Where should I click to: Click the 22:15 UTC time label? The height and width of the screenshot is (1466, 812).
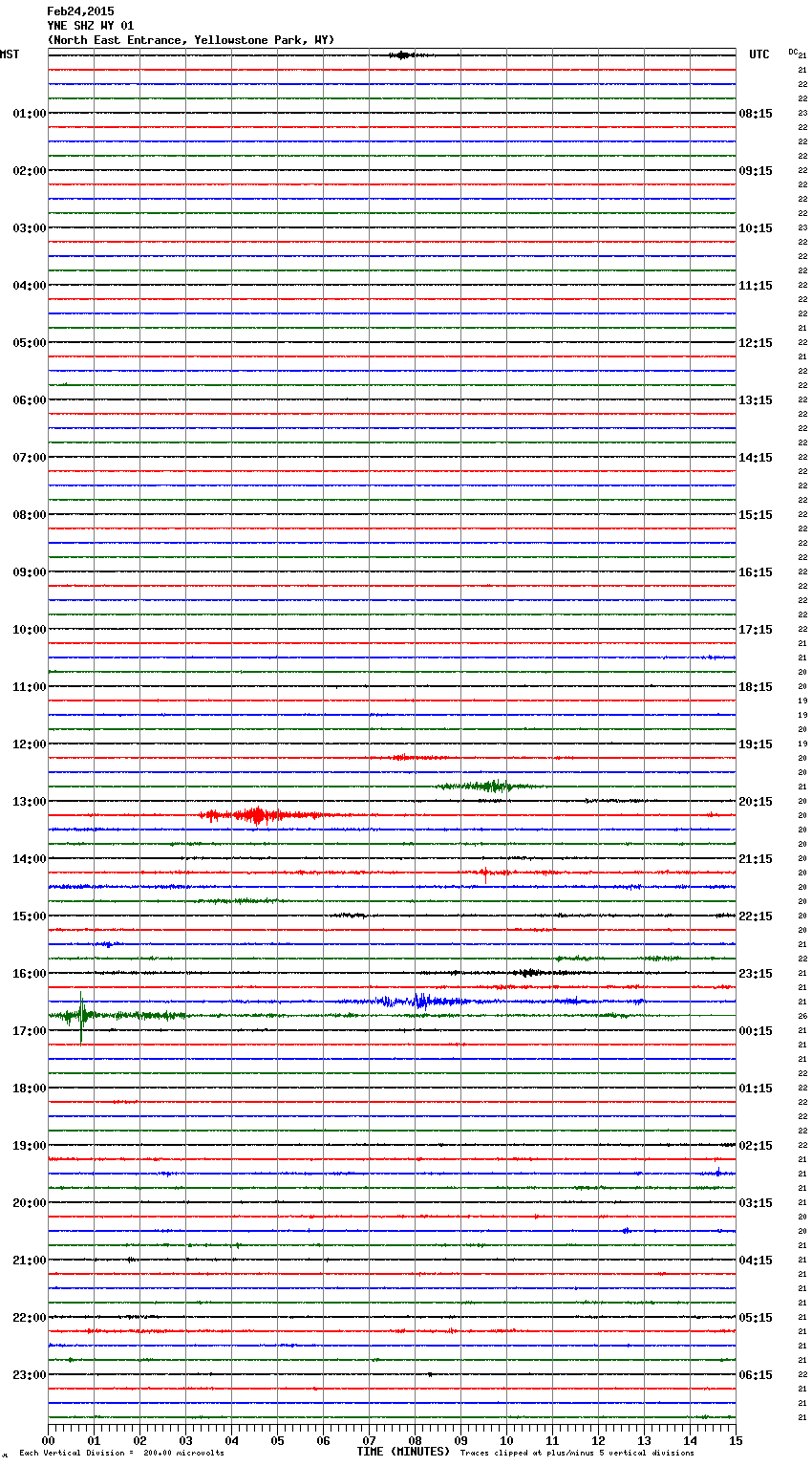(756, 916)
